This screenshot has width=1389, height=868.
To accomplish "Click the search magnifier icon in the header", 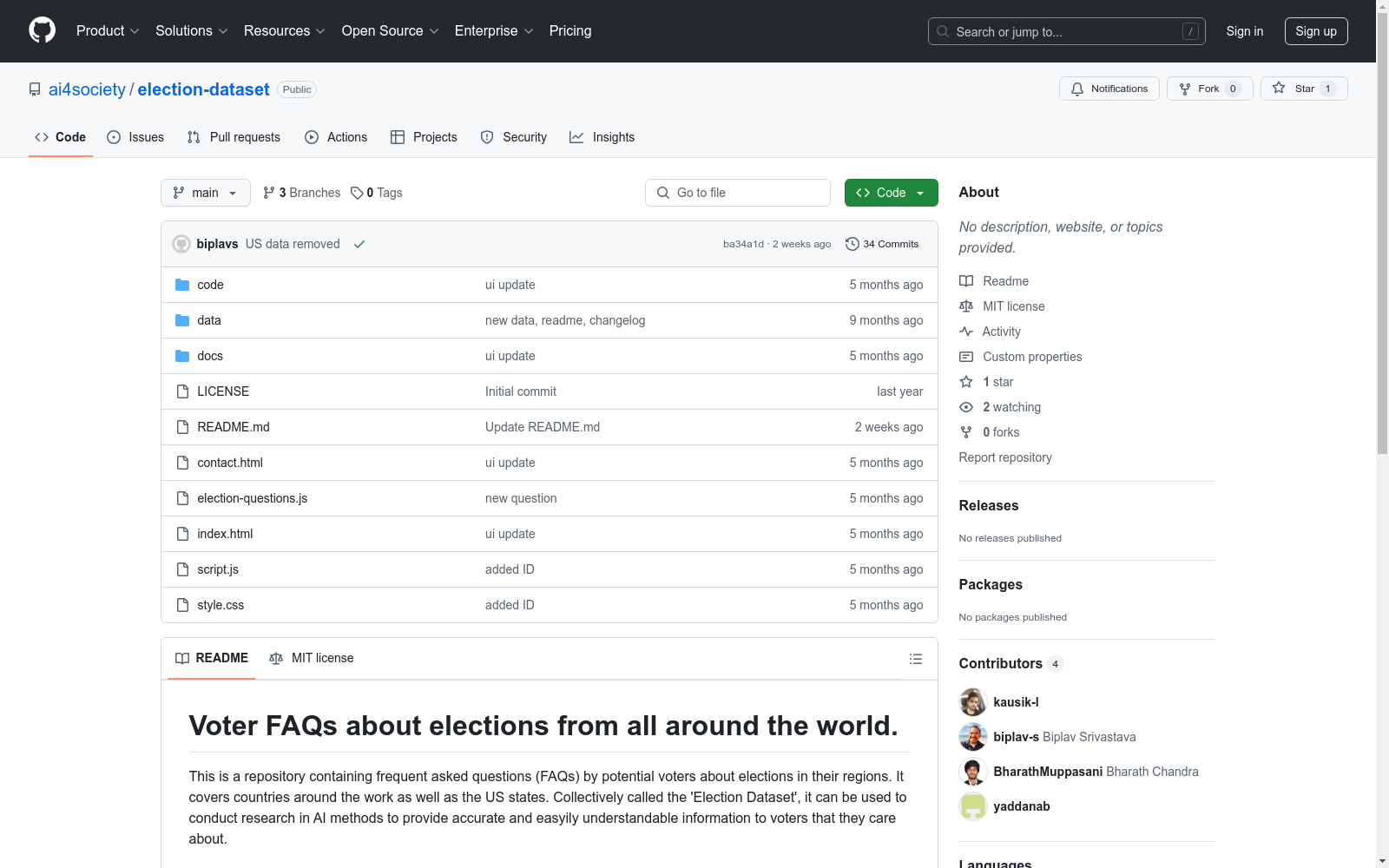I will pyautogui.click(x=943, y=31).
